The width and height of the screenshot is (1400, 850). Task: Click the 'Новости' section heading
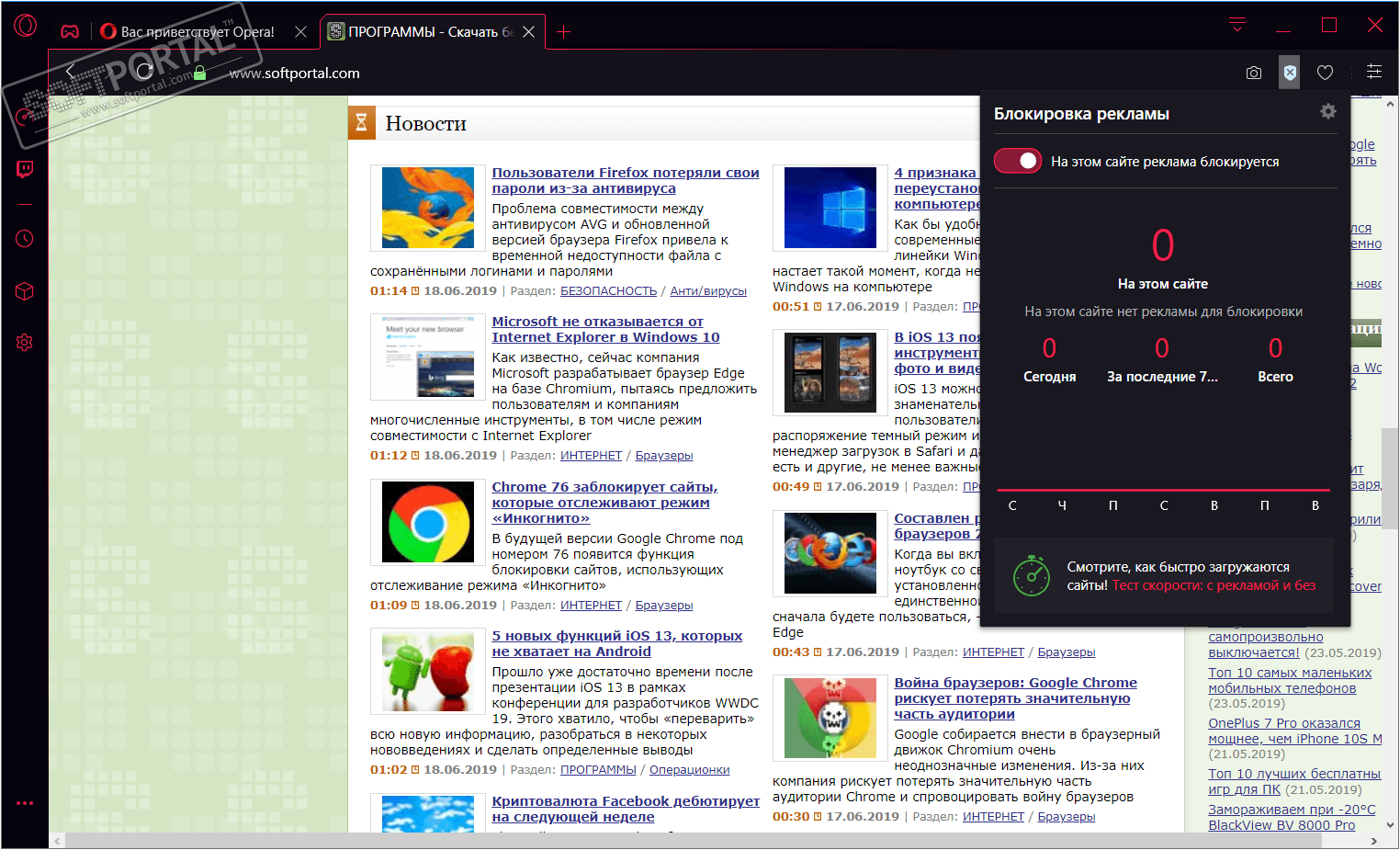[425, 123]
